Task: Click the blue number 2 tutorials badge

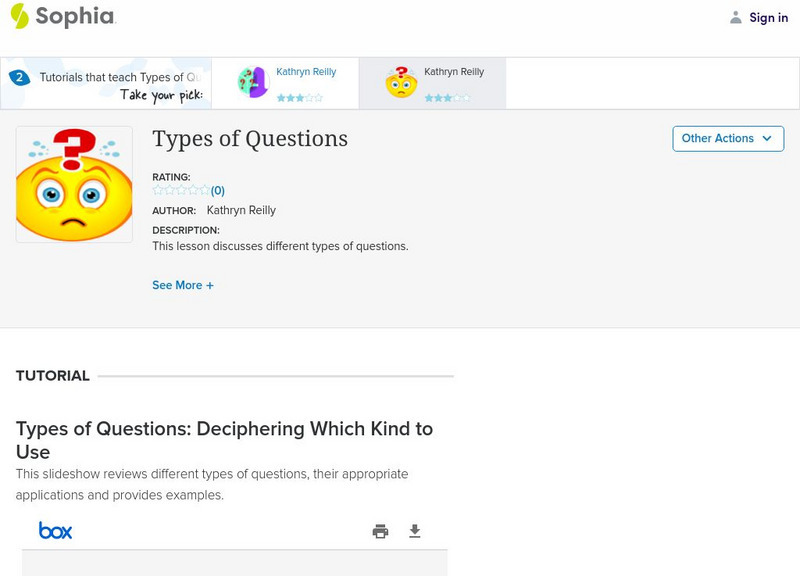Action: 18,77
